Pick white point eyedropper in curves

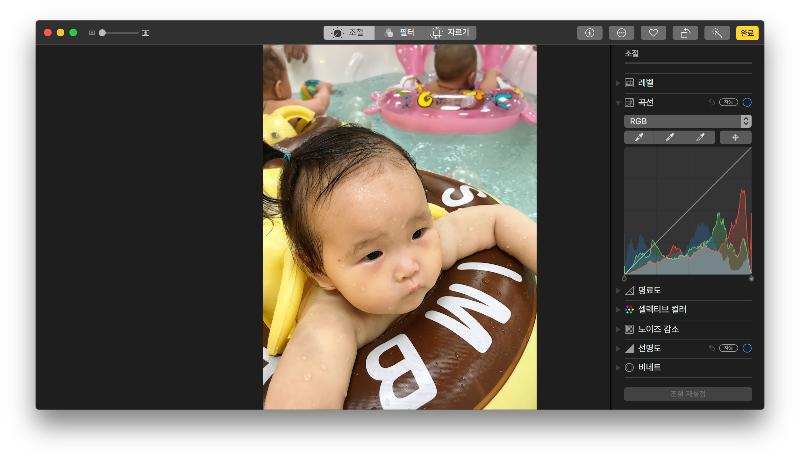pyautogui.click(x=700, y=137)
